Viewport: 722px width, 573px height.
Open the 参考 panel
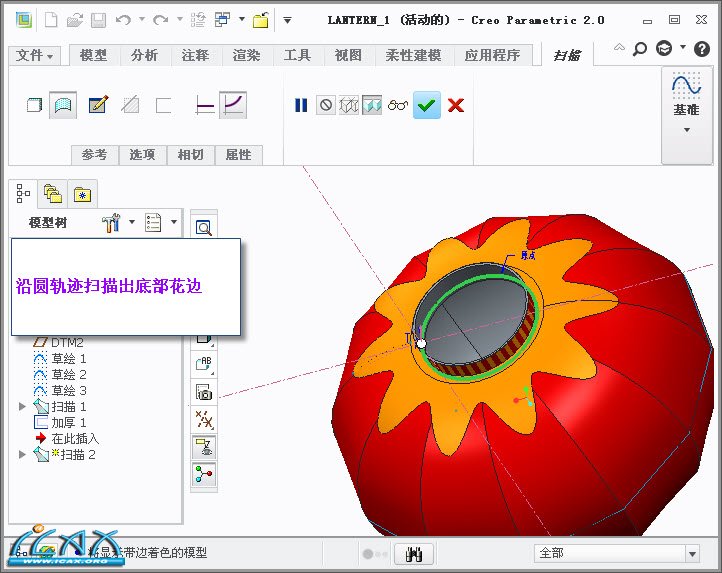(x=94, y=155)
